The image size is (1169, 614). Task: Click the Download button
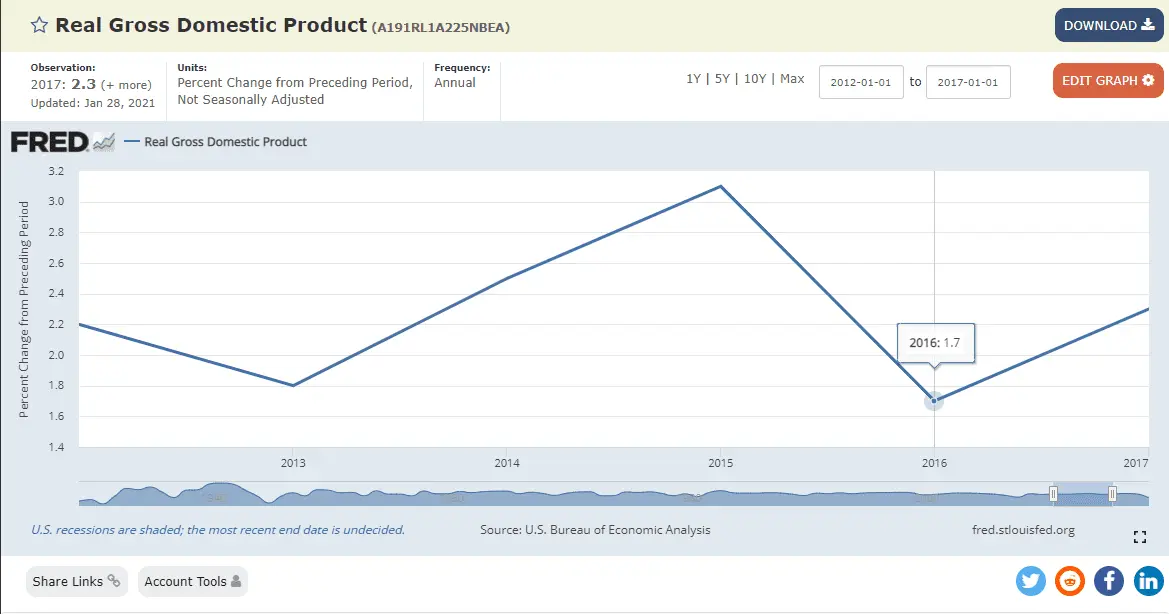(x=1108, y=26)
